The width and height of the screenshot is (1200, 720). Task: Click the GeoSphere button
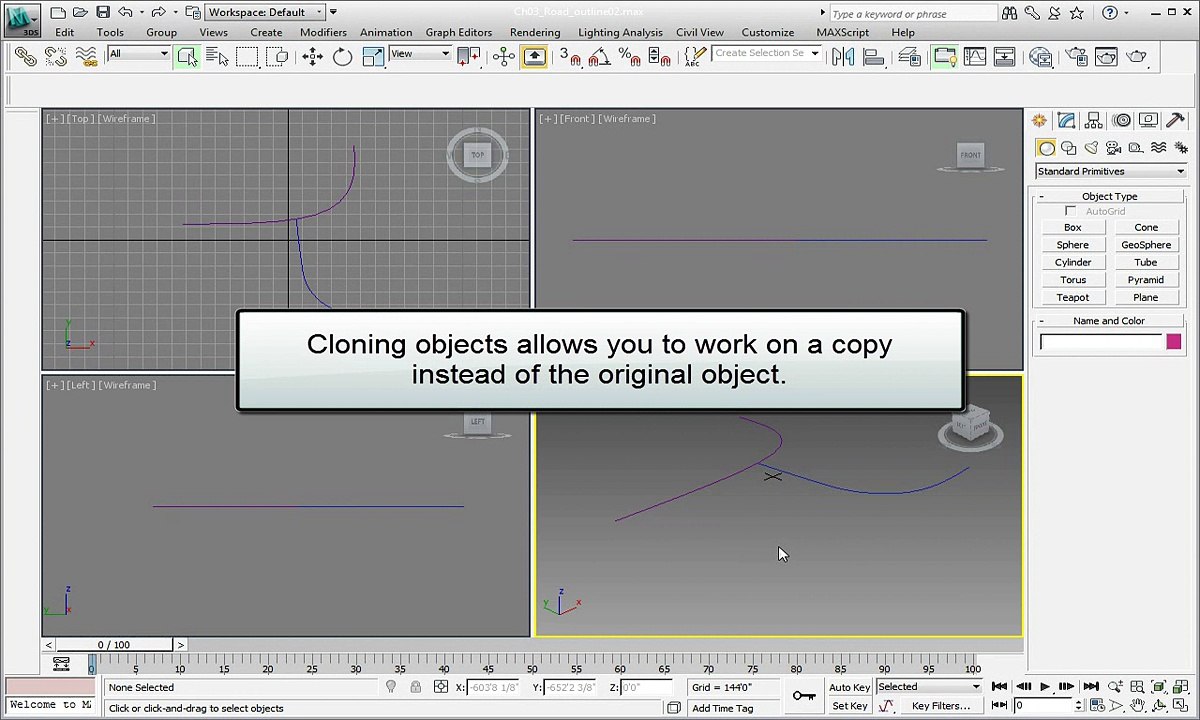coord(1146,245)
